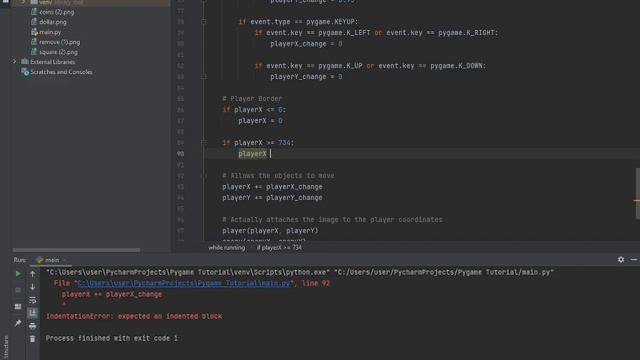Click the line containing pygame.K_LEFT
Image resolution: width=640 pixels, height=360 pixels.
click(x=376, y=33)
